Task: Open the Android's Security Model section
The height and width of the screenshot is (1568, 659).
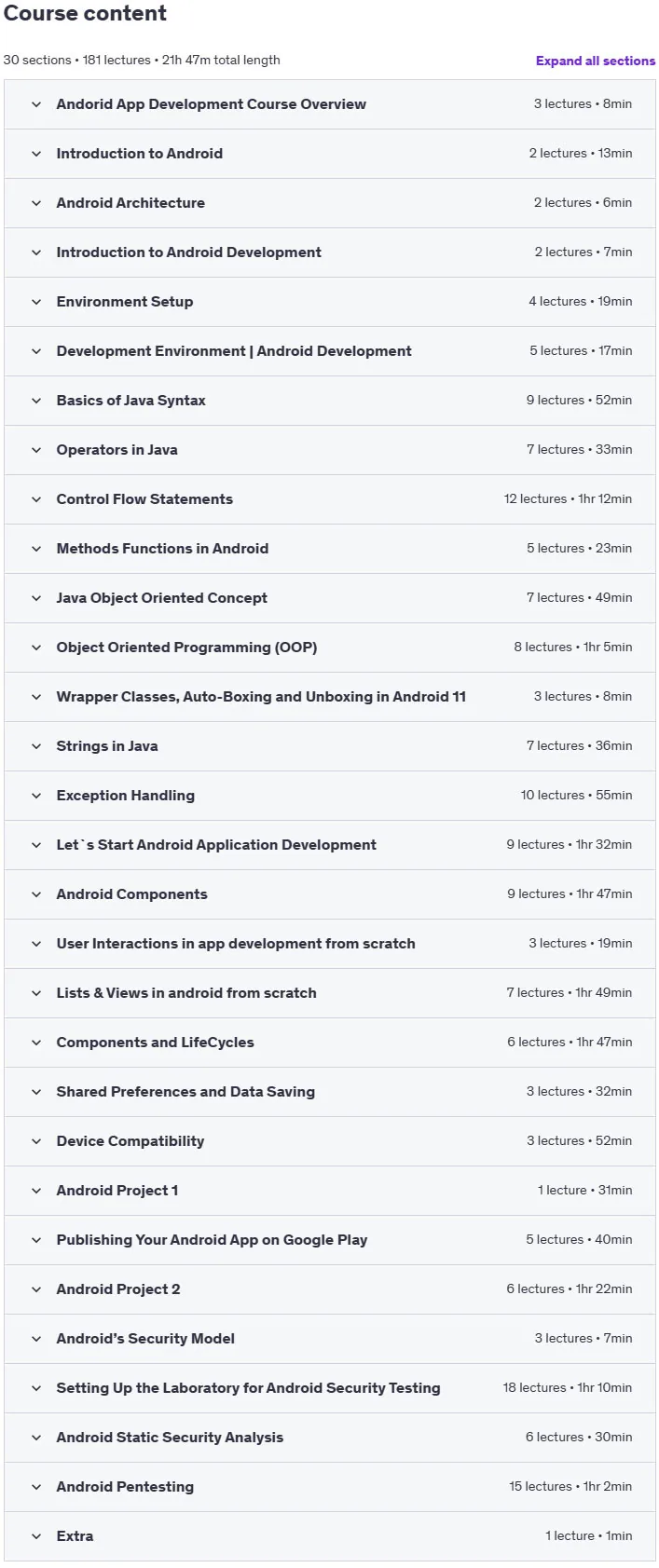Action: coord(330,1339)
